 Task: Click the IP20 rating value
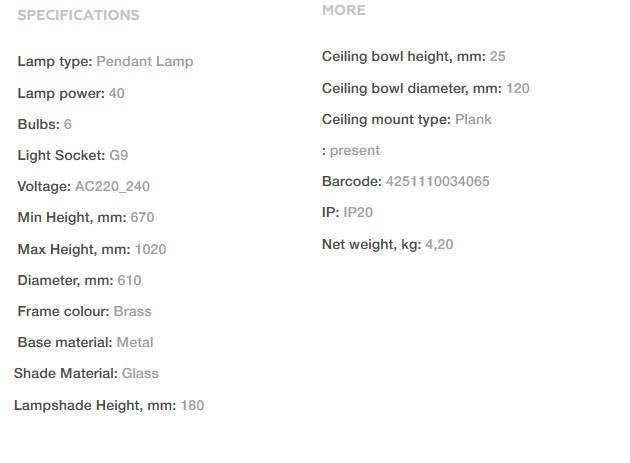coord(358,212)
